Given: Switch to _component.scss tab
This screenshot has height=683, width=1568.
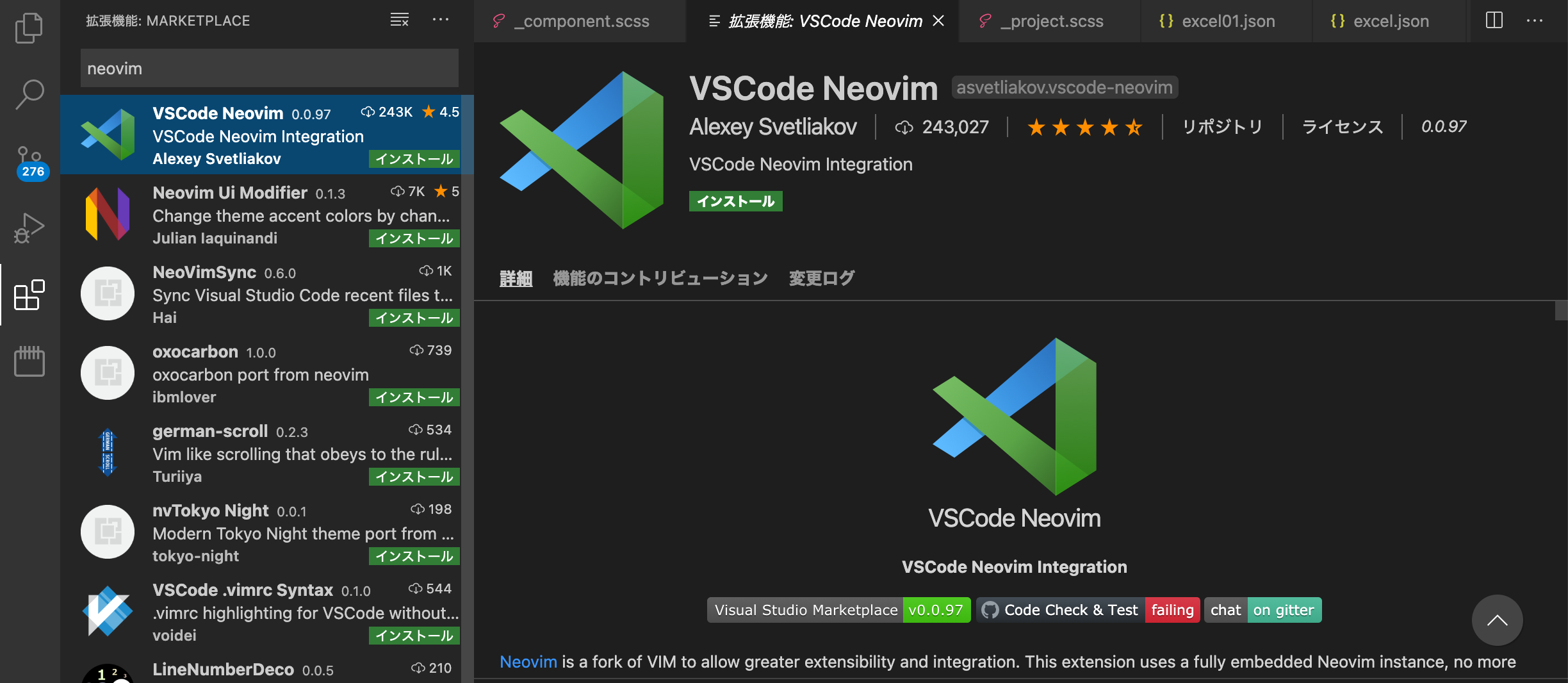Looking at the screenshot, I should (x=580, y=21).
